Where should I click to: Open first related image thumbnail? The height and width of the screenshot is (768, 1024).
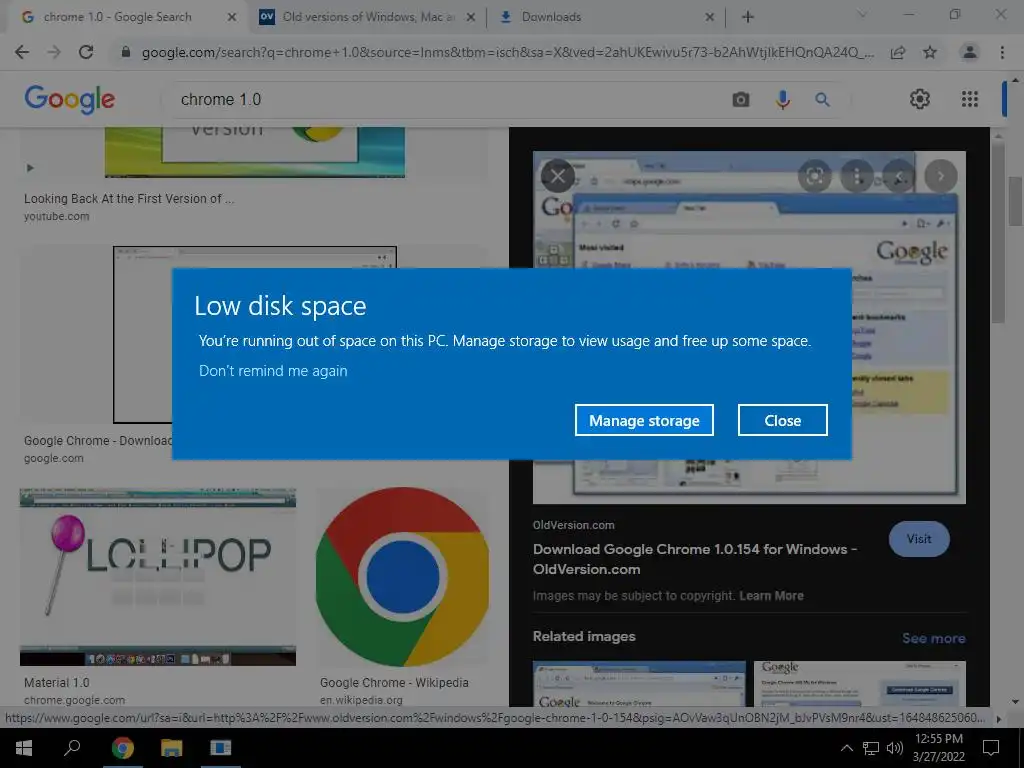coord(639,683)
